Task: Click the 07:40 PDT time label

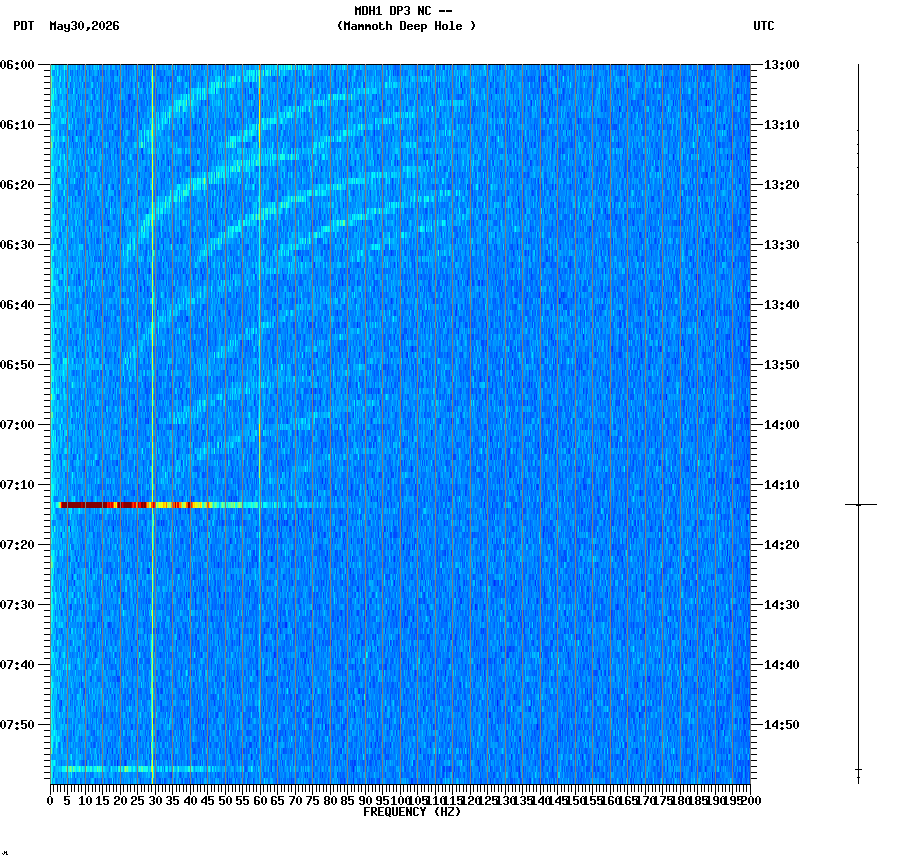Action: [17, 665]
